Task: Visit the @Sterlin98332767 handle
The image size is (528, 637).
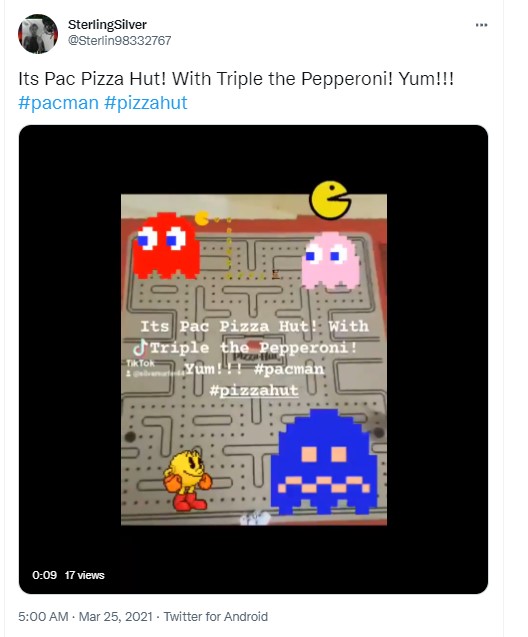Action: 119,41
